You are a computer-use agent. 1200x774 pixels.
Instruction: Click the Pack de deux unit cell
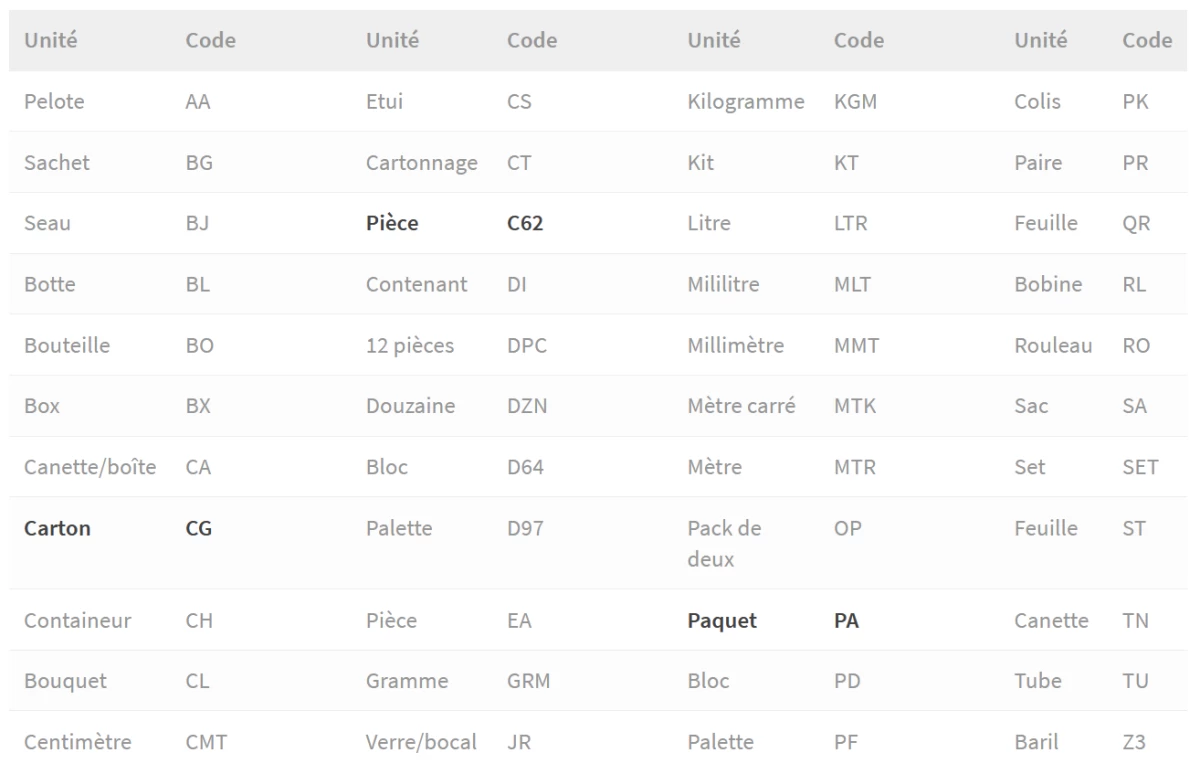pos(724,543)
